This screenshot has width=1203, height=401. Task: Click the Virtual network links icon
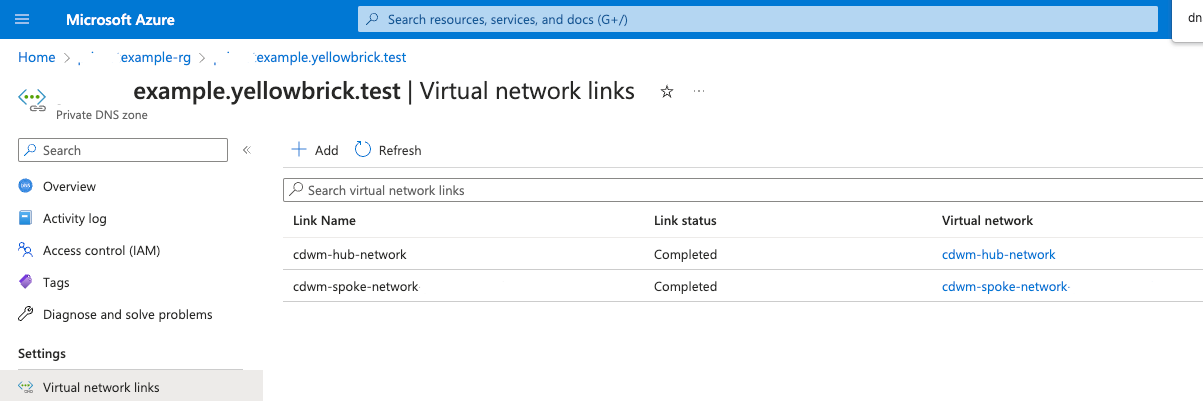(26, 387)
